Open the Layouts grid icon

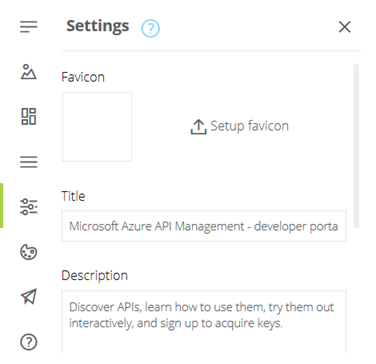point(29,116)
